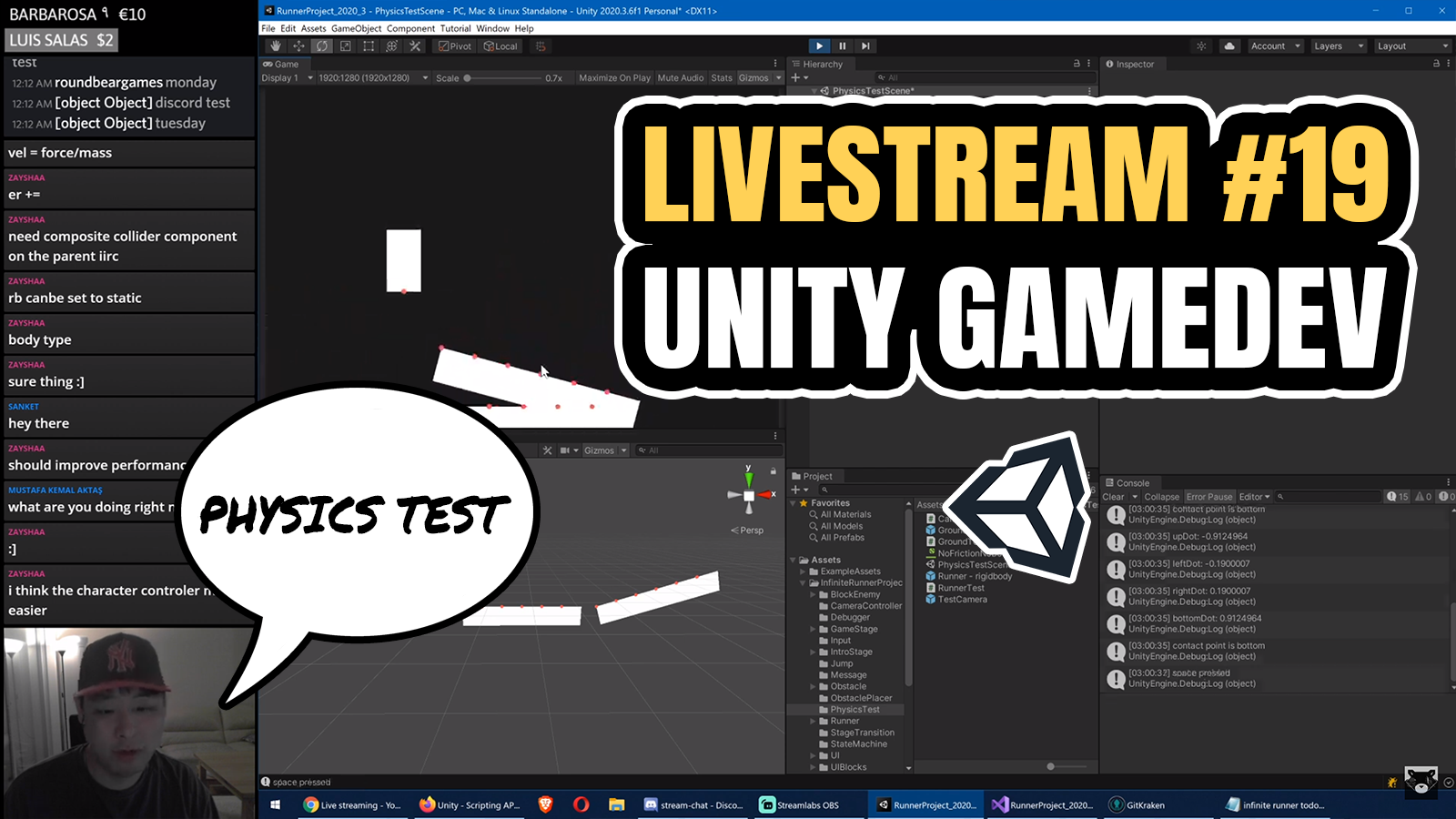Toggle Mute Audio in Game view
1456x819 pixels.
point(681,78)
